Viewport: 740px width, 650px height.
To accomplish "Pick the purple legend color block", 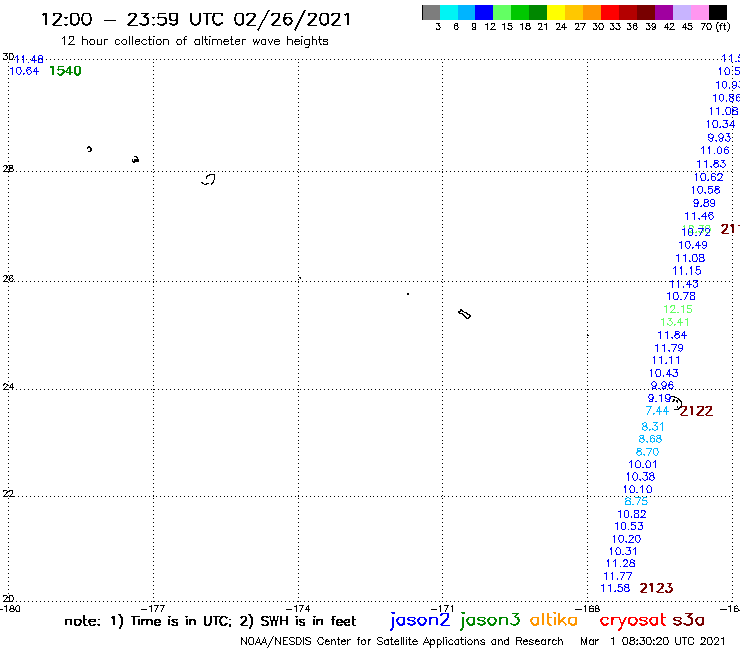I will click(664, 12).
